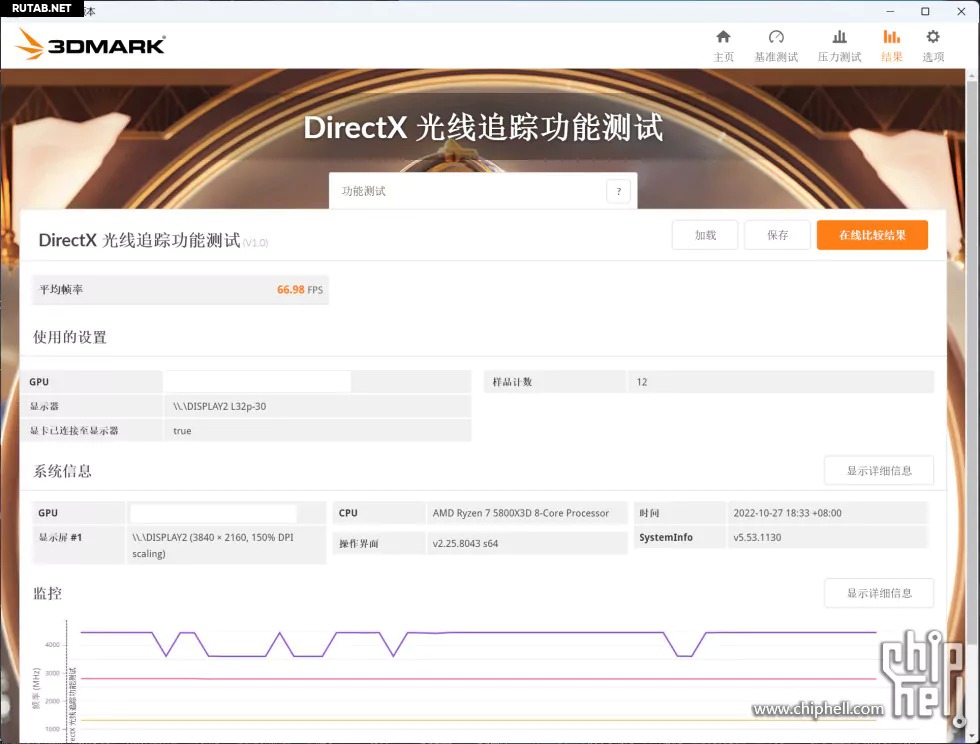Viewport: 980px width, 744px height.
Task: Open the Stress Test (压力测试) icon
Action: tap(839, 37)
